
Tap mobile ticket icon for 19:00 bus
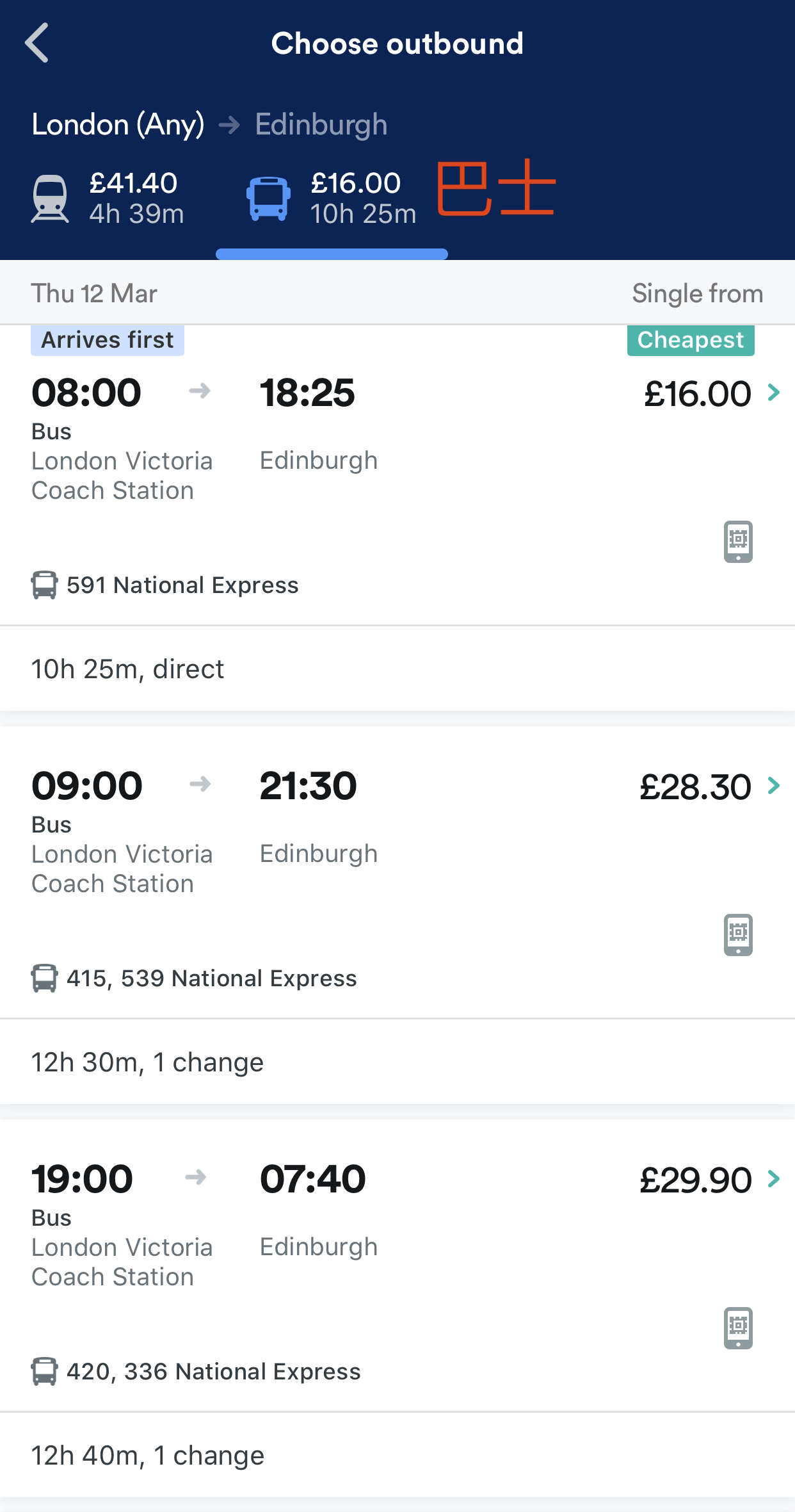(x=738, y=1328)
